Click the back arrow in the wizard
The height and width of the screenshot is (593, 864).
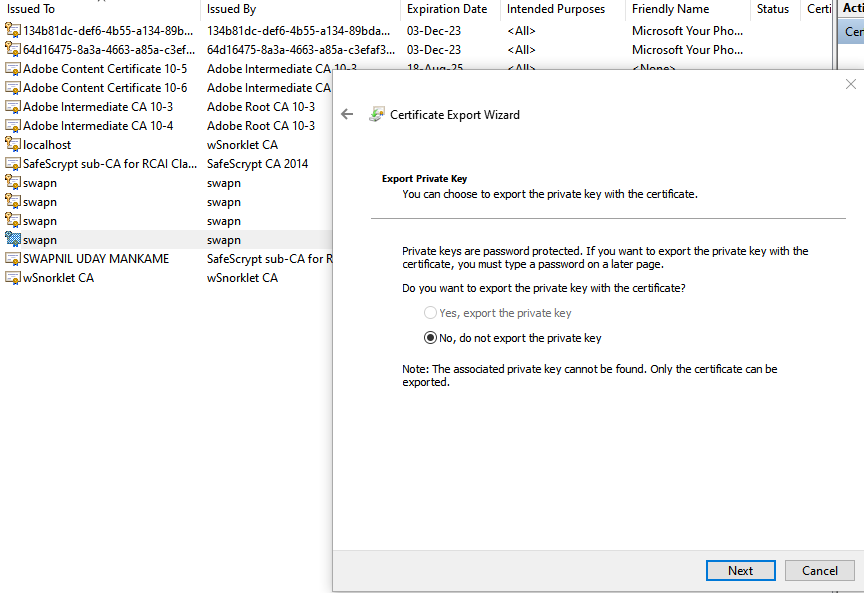pos(347,114)
